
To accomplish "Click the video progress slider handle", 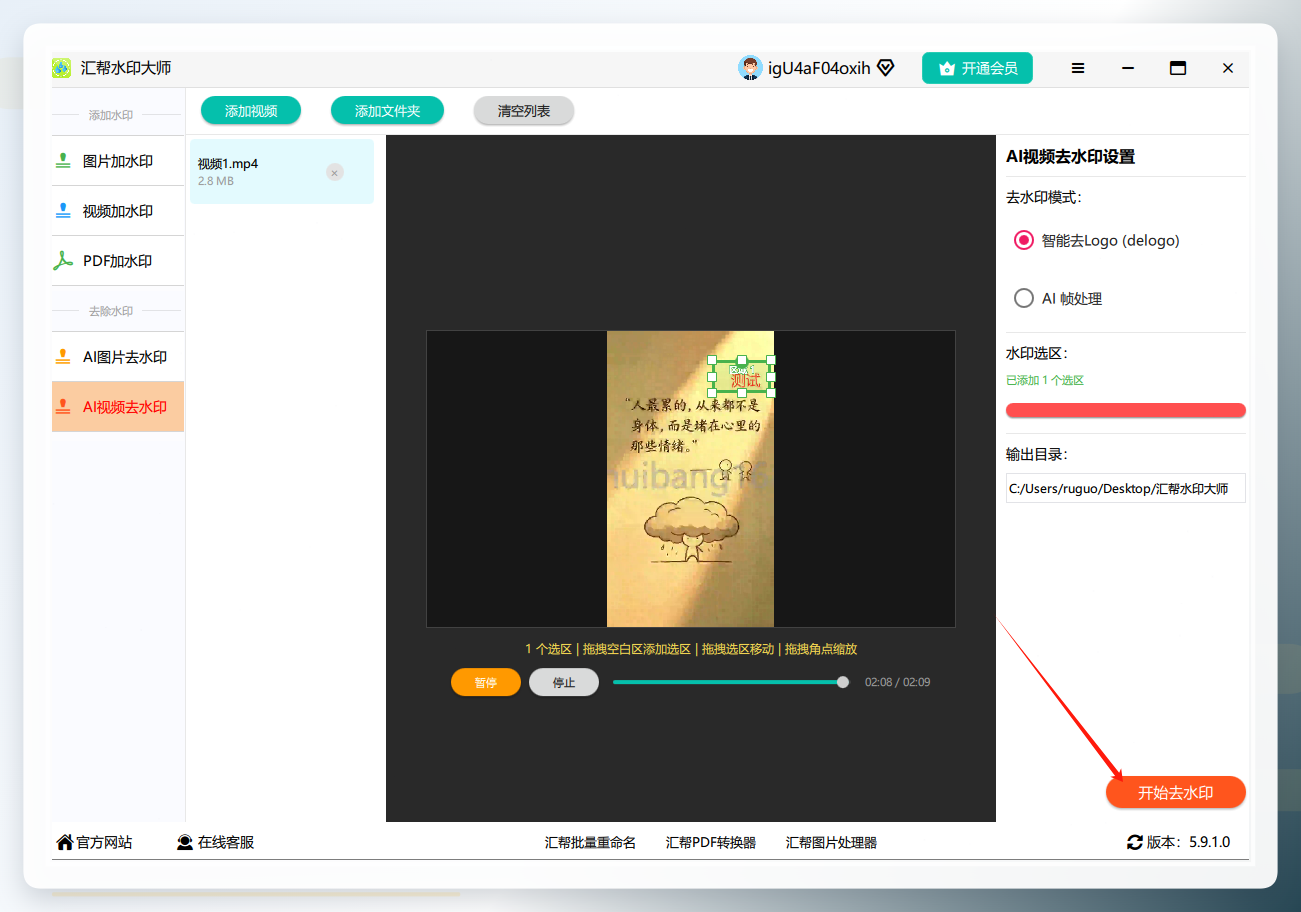I will tap(843, 682).
